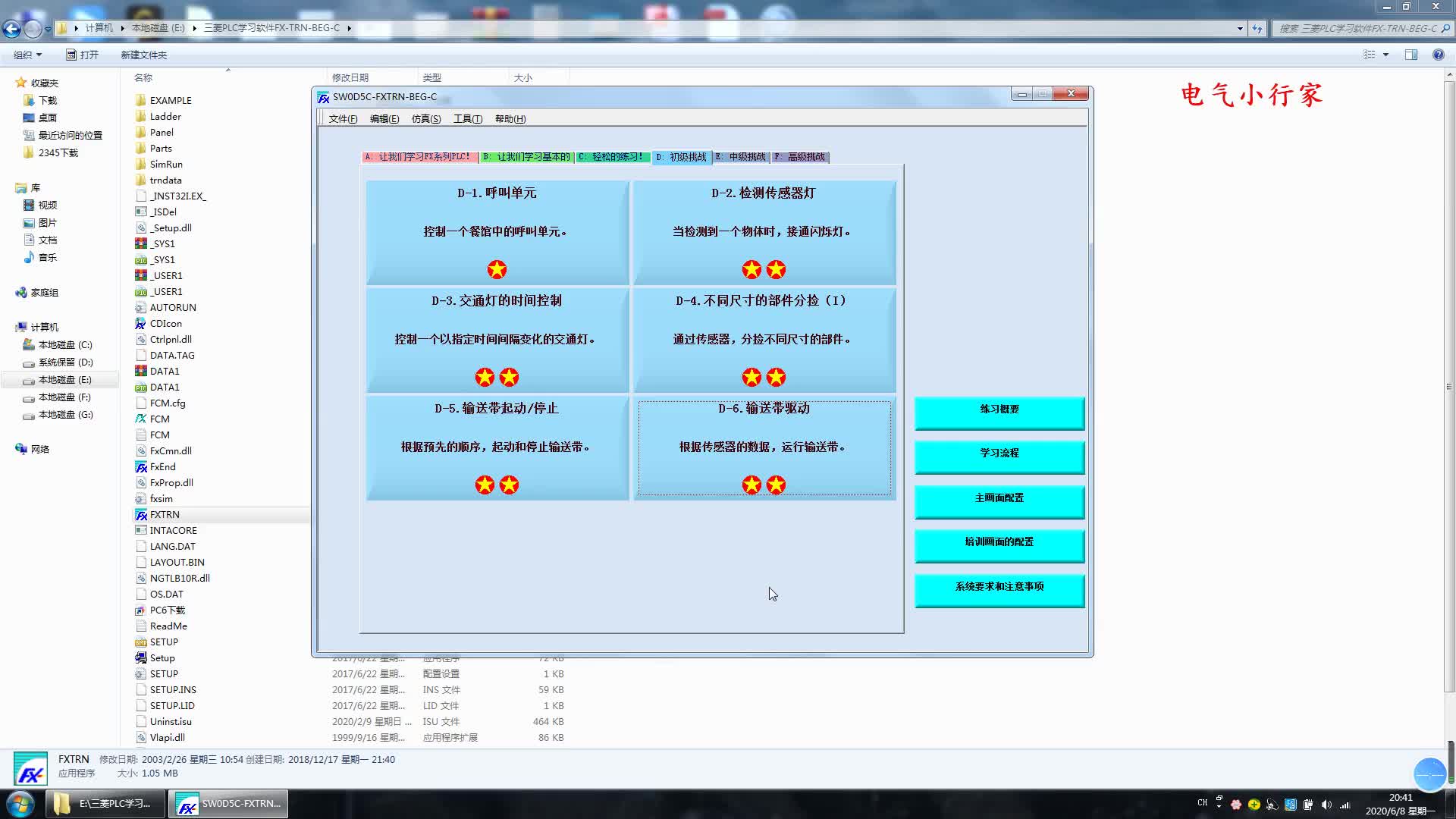Viewport: 1456px width, 819px height.
Task: Open exercise D-4 不同尺寸的部件分捡
Action: coord(764,340)
